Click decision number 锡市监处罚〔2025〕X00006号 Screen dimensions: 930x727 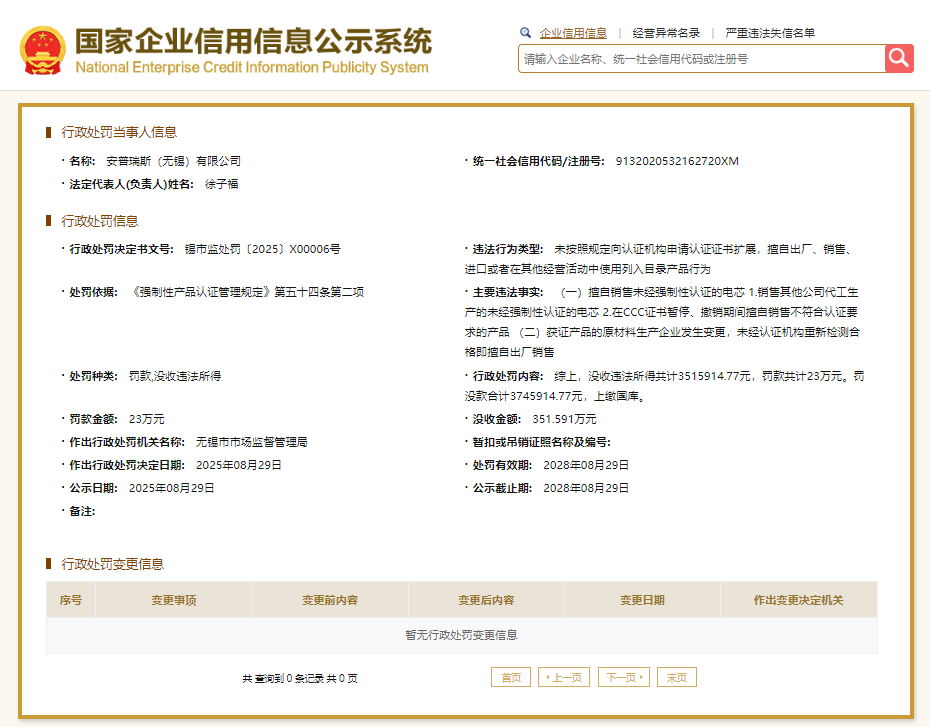[263, 249]
